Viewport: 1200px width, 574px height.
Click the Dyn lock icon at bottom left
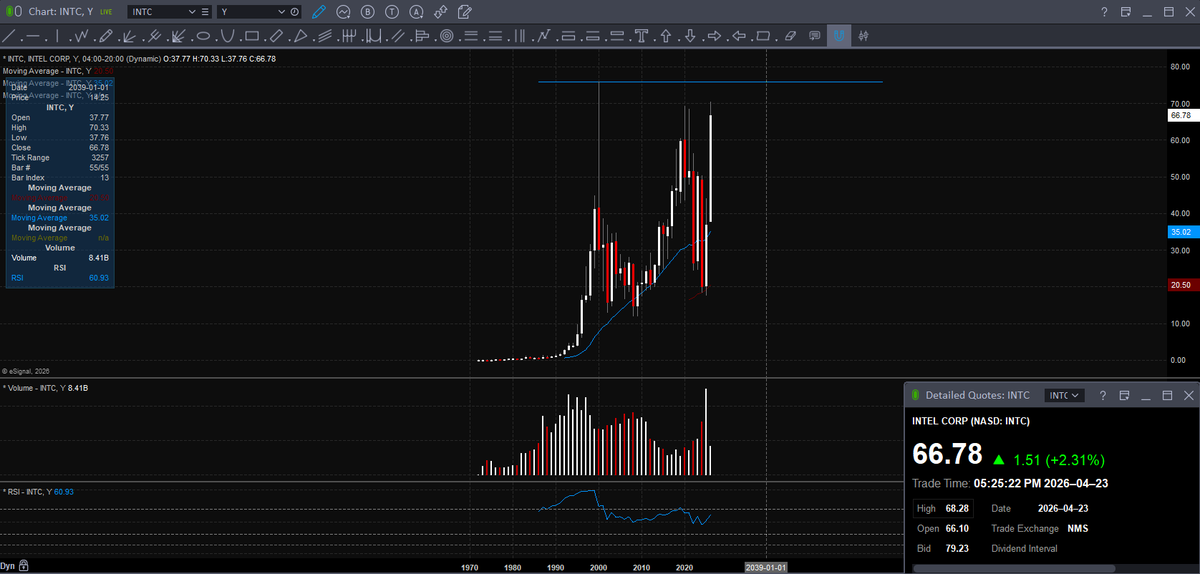23,566
